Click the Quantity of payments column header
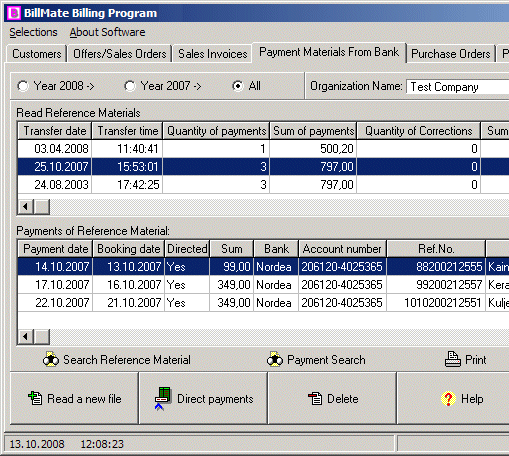Image resolution: width=509 pixels, height=456 pixels. pyautogui.click(x=216, y=131)
